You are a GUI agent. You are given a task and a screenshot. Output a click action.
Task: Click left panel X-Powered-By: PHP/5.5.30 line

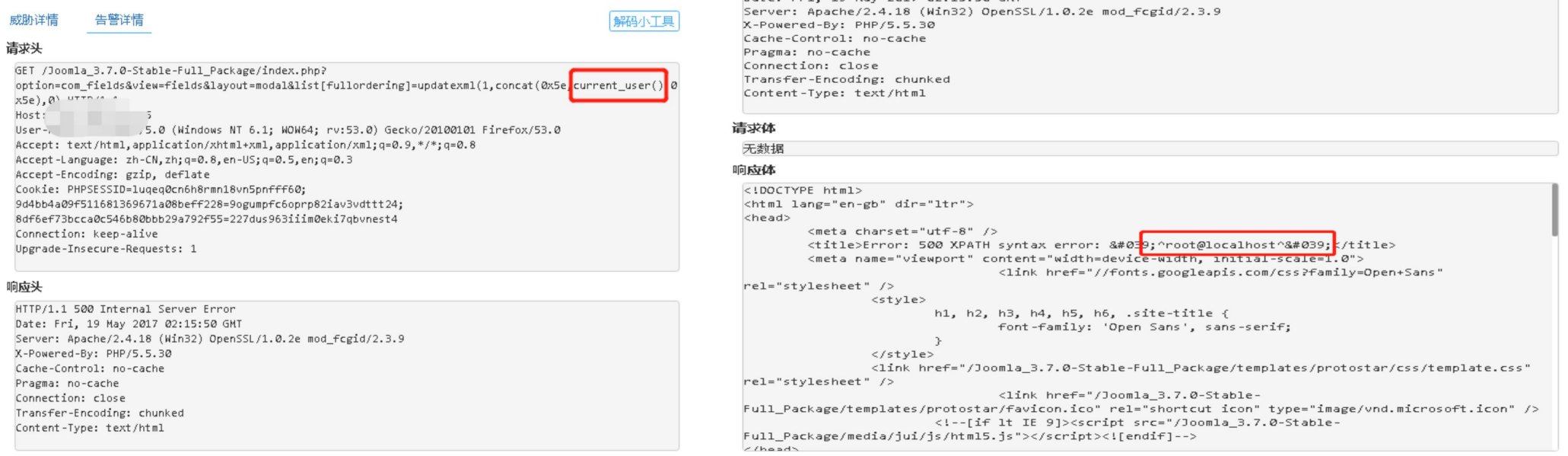pos(94,354)
